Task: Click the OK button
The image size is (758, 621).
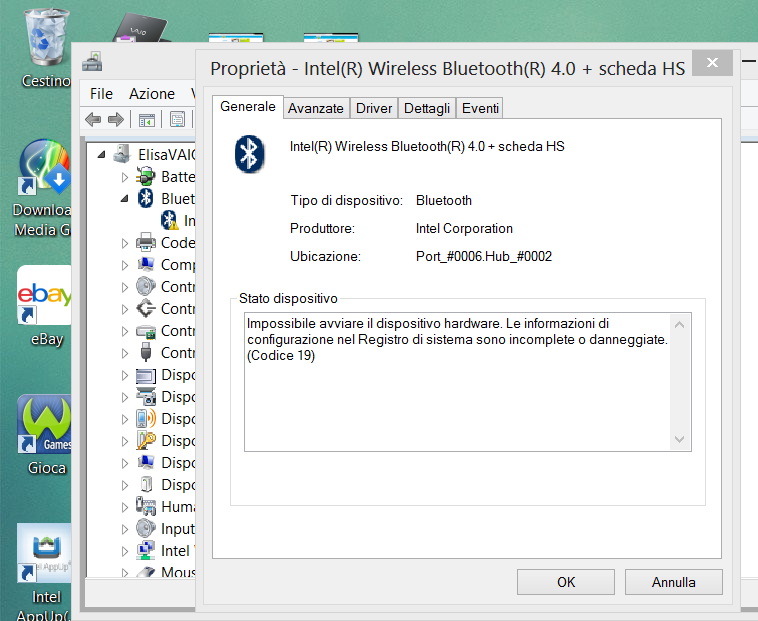Action: (566, 582)
